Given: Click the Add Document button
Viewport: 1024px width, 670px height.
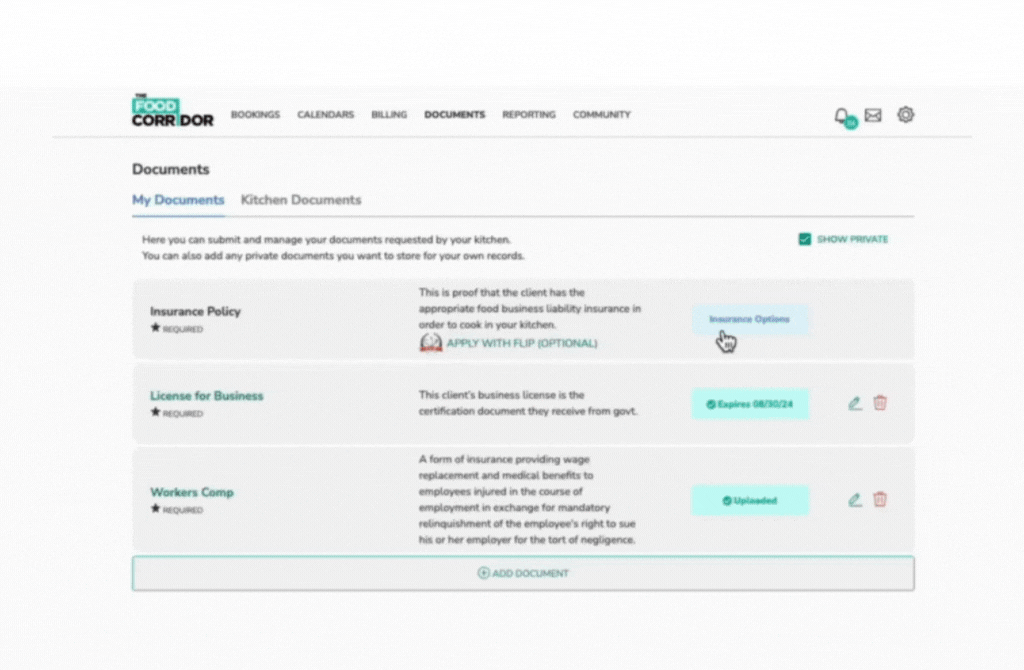Looking at the screenshot, I should click(x=523, y=573).
